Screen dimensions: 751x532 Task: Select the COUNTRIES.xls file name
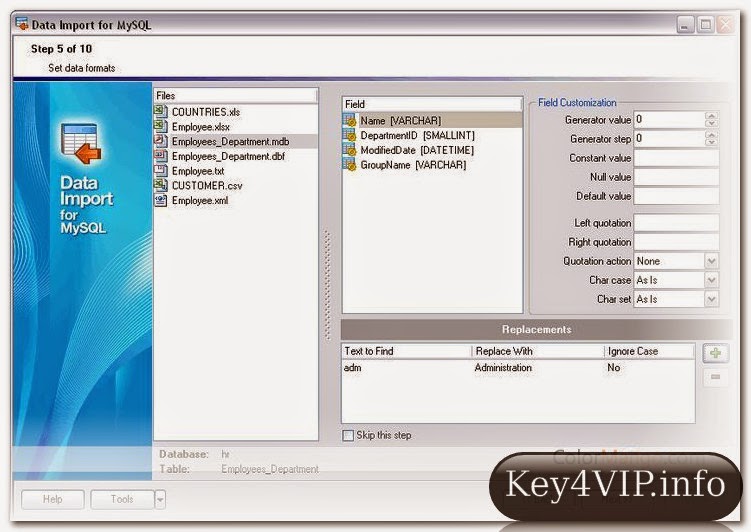coord(206,112)
